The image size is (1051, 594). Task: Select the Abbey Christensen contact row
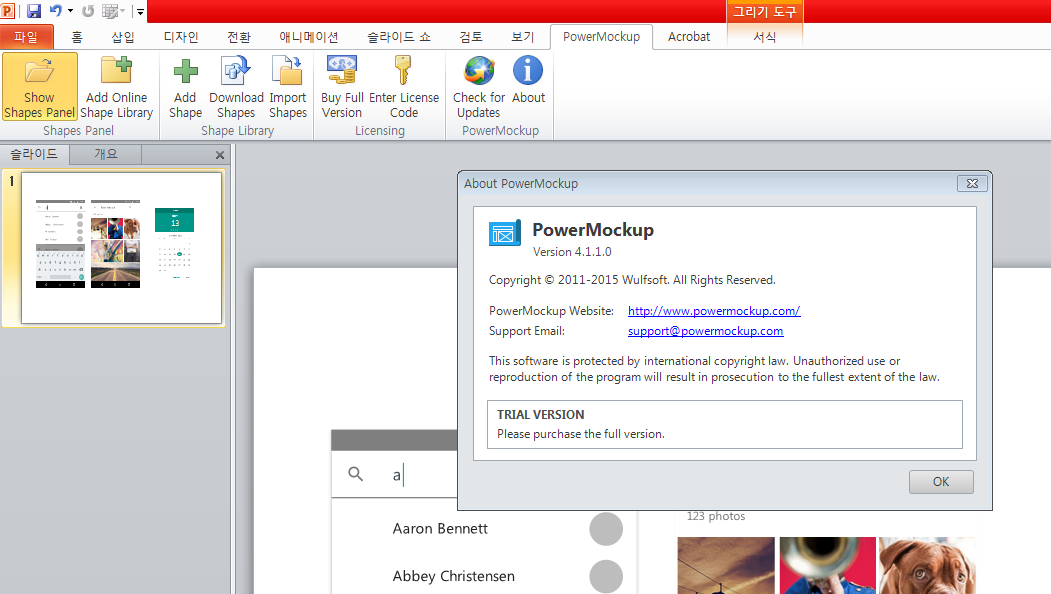(483, 577)
